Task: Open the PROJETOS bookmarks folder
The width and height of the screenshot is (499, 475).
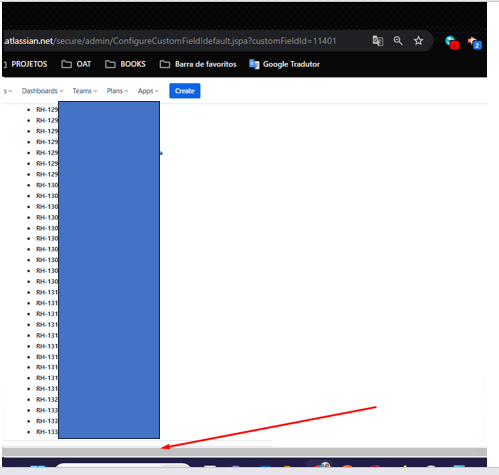Action: [x=25, y=64]
